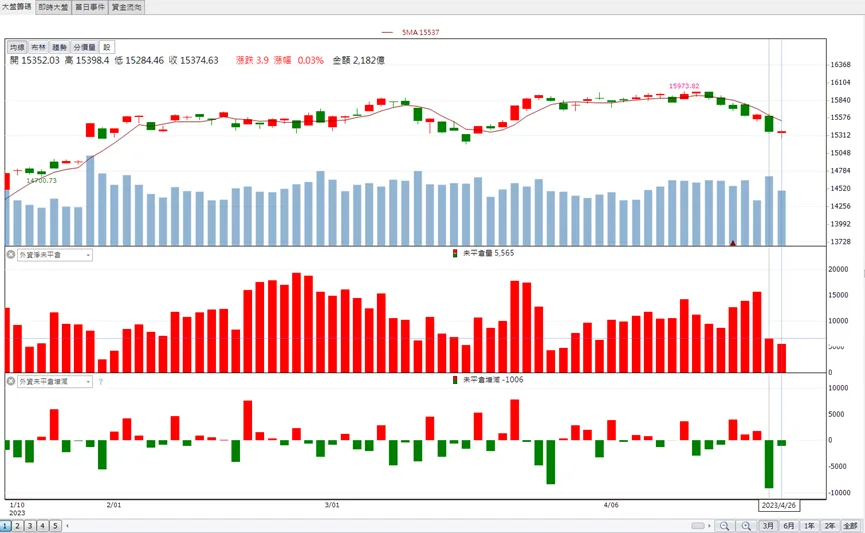This screenshot has width=865, height=533.
Task: Toggle the 布林 Bollinger overlay
Action: click(x=38, y=47)
